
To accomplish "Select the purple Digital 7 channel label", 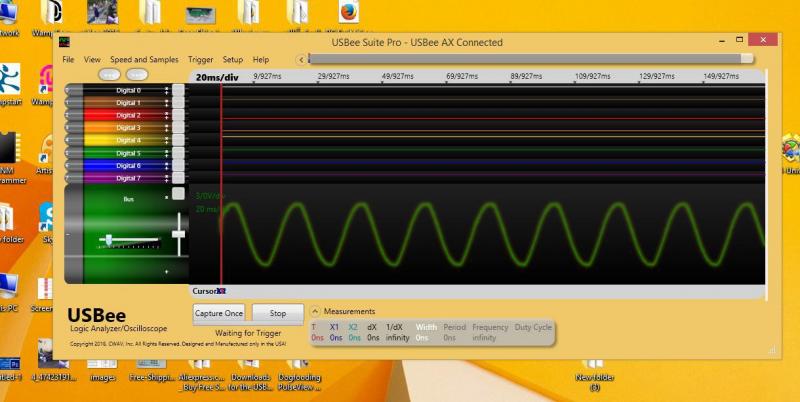I will point(128,178).
